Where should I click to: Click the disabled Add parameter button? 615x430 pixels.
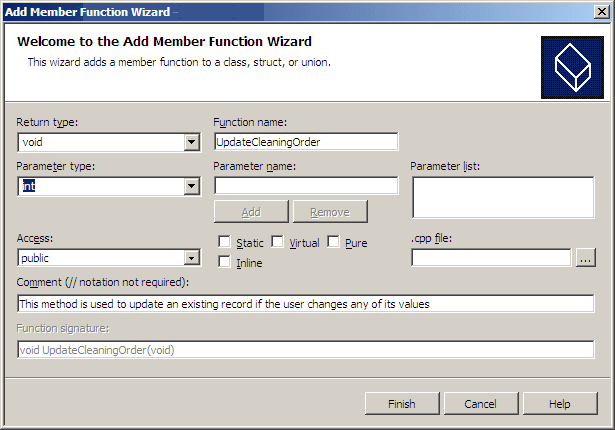251,212
